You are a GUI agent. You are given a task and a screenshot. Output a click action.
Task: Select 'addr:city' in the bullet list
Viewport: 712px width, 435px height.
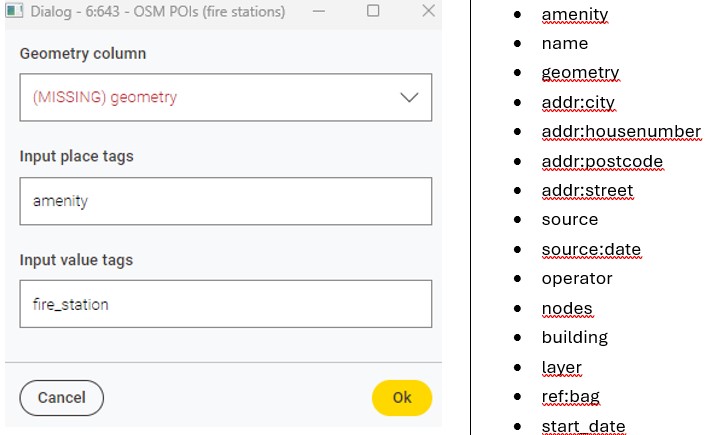(x=578, y=103)
